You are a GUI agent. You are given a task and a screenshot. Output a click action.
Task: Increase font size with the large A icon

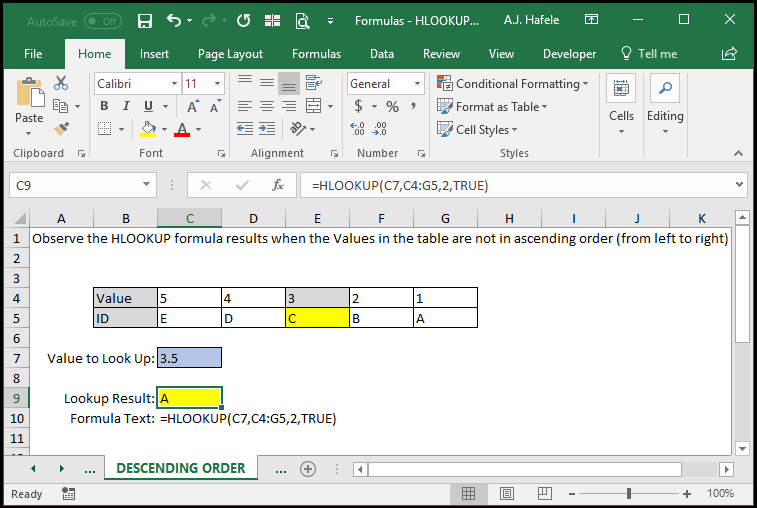[193, 106]
